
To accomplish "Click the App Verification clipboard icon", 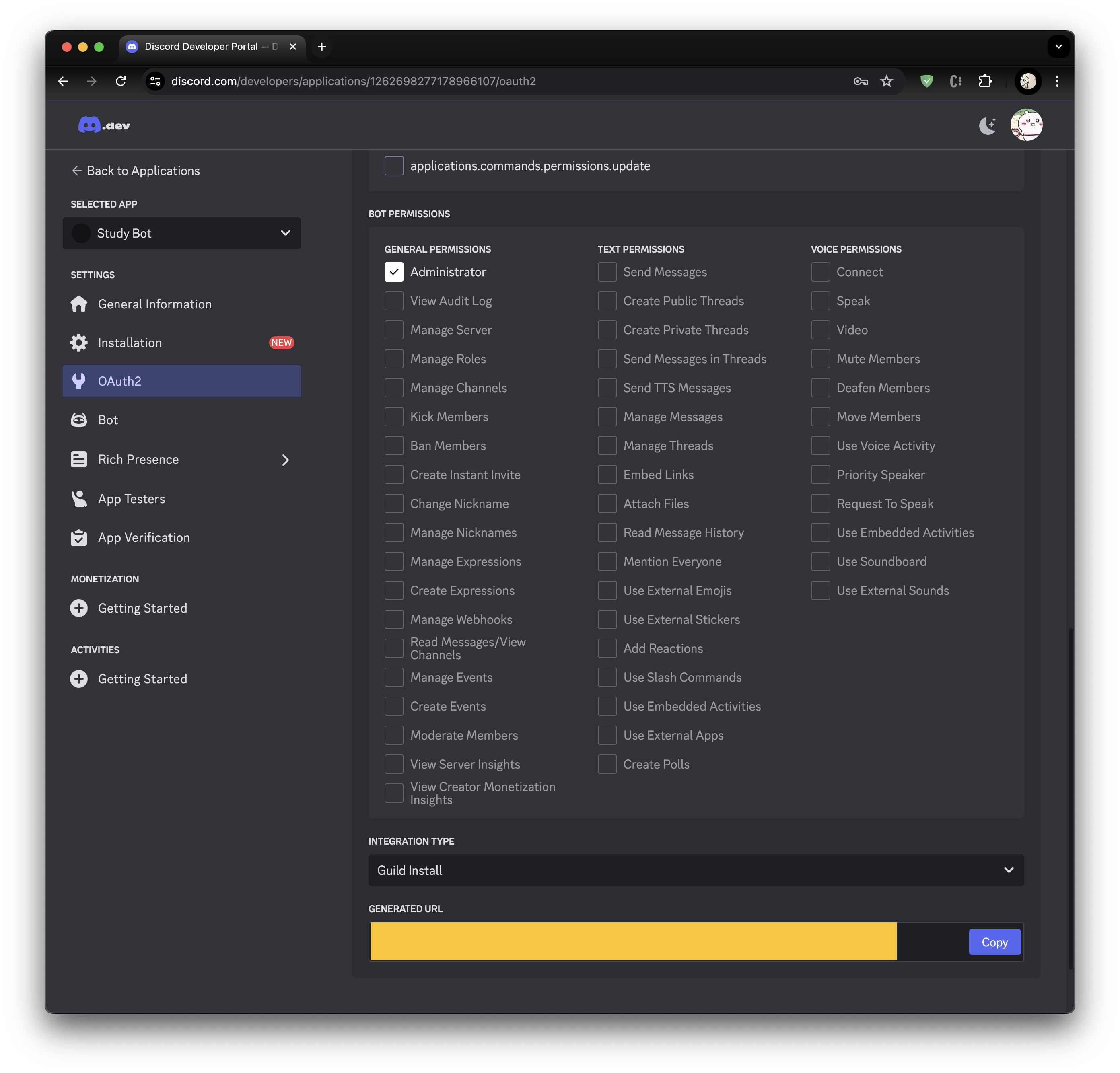I will [79, 538].
